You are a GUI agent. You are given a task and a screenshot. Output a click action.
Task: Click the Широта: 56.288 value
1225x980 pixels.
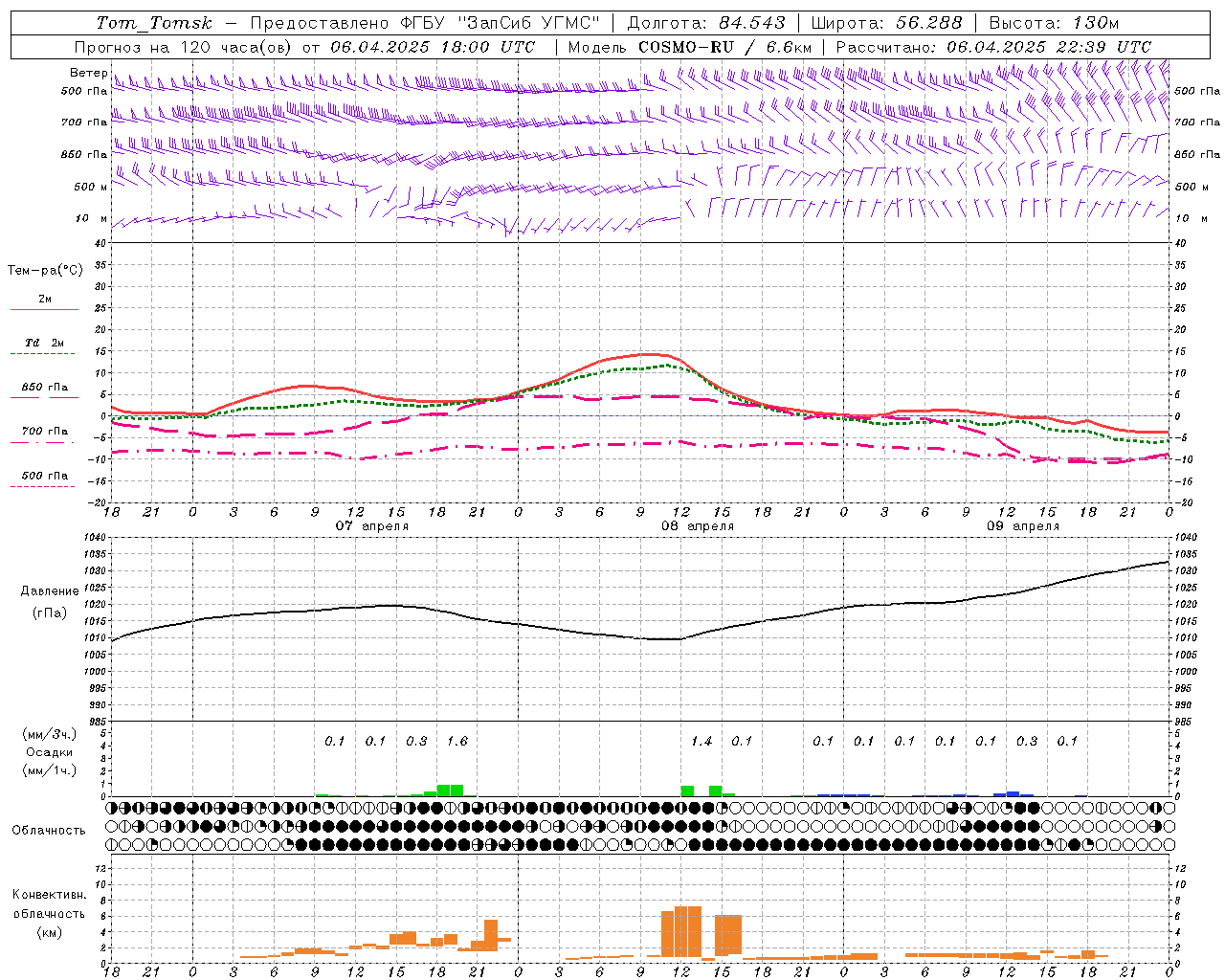(886, 23)
